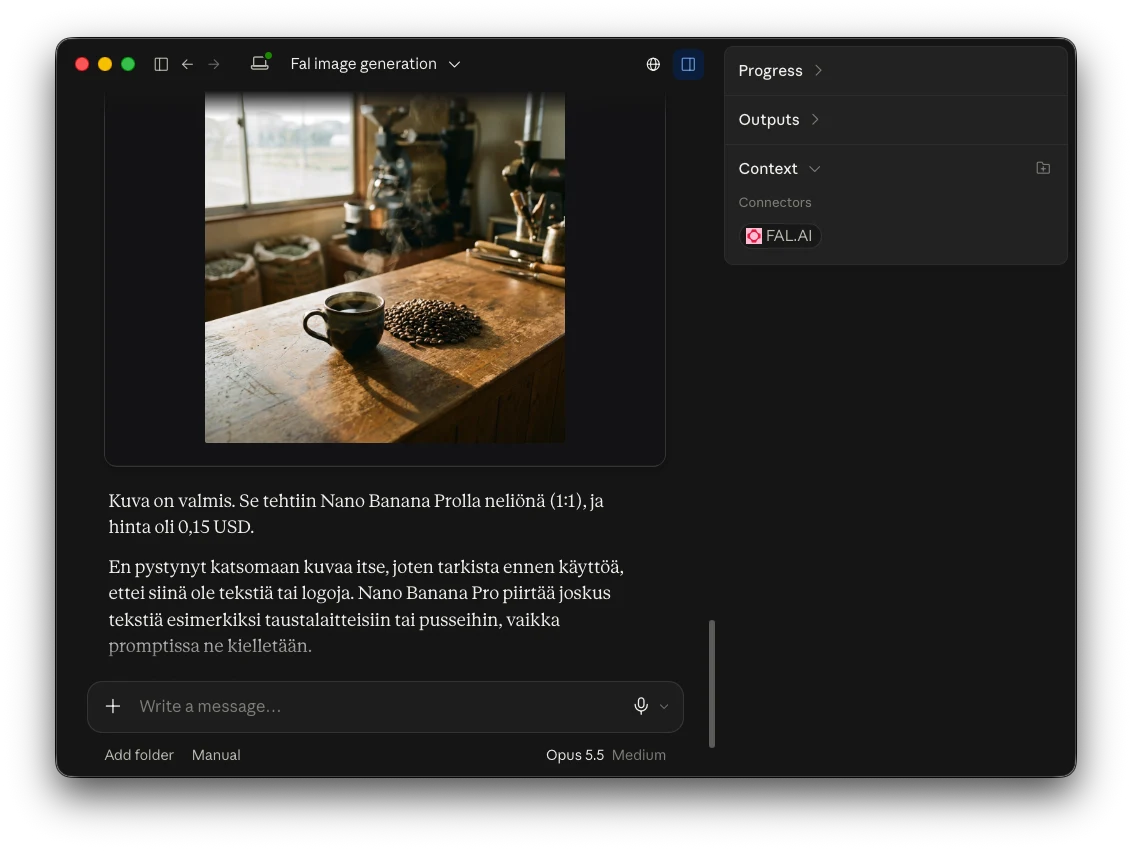Screen dimensions: 1132x851
Task: Click the add folder icon in Context
Action: point(1043,168)
